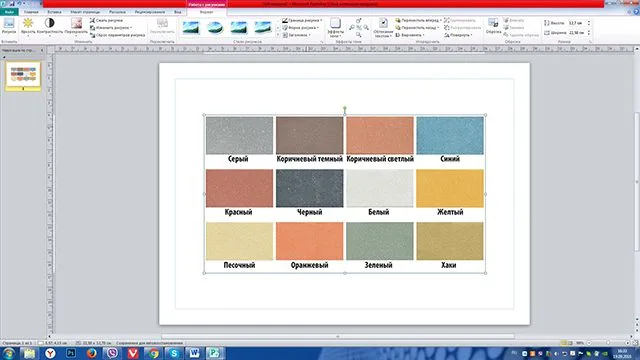Click the shadow on/off toggle icon

coord(359,28)
